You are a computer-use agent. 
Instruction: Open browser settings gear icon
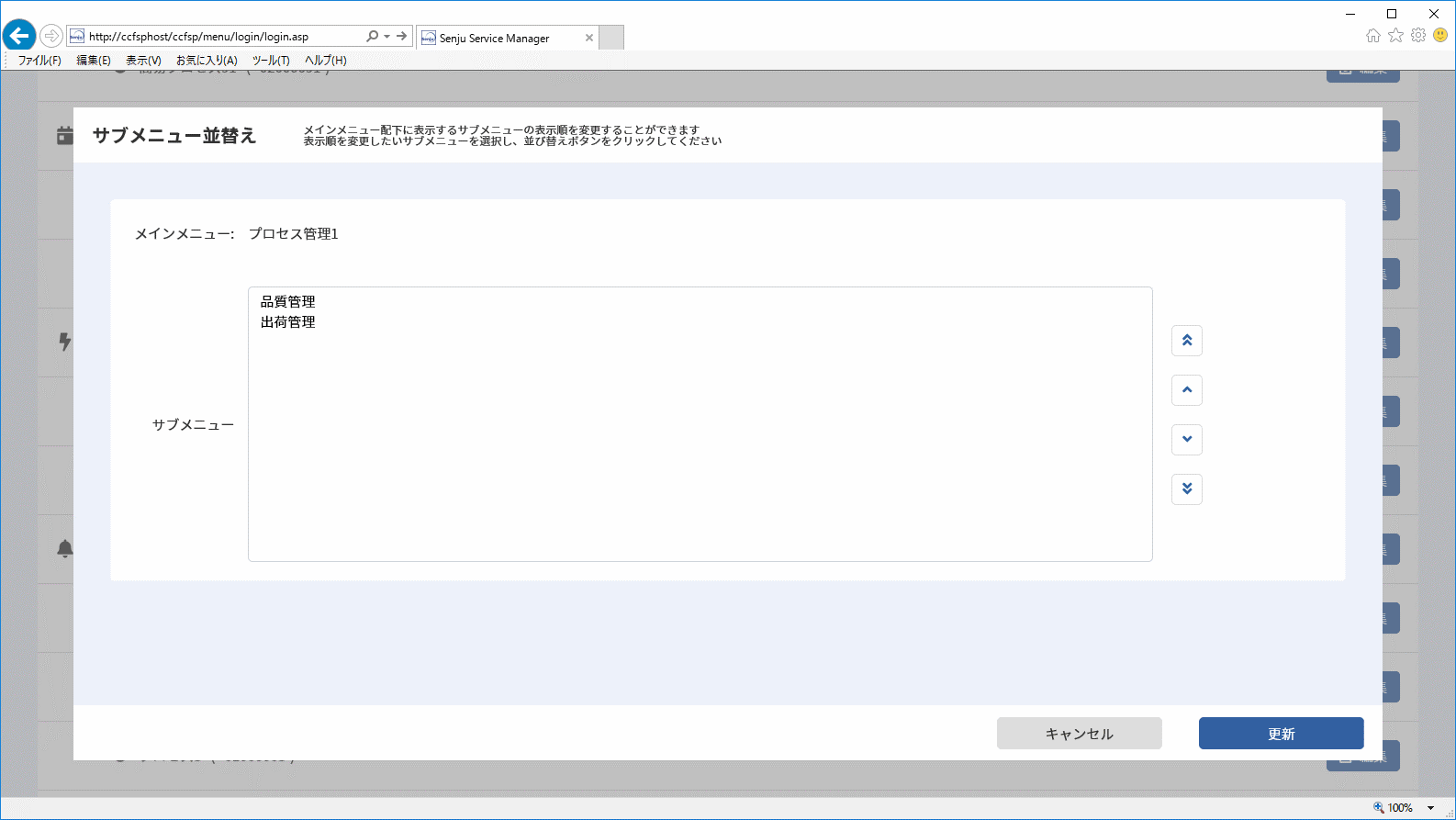coord(1418,36)
